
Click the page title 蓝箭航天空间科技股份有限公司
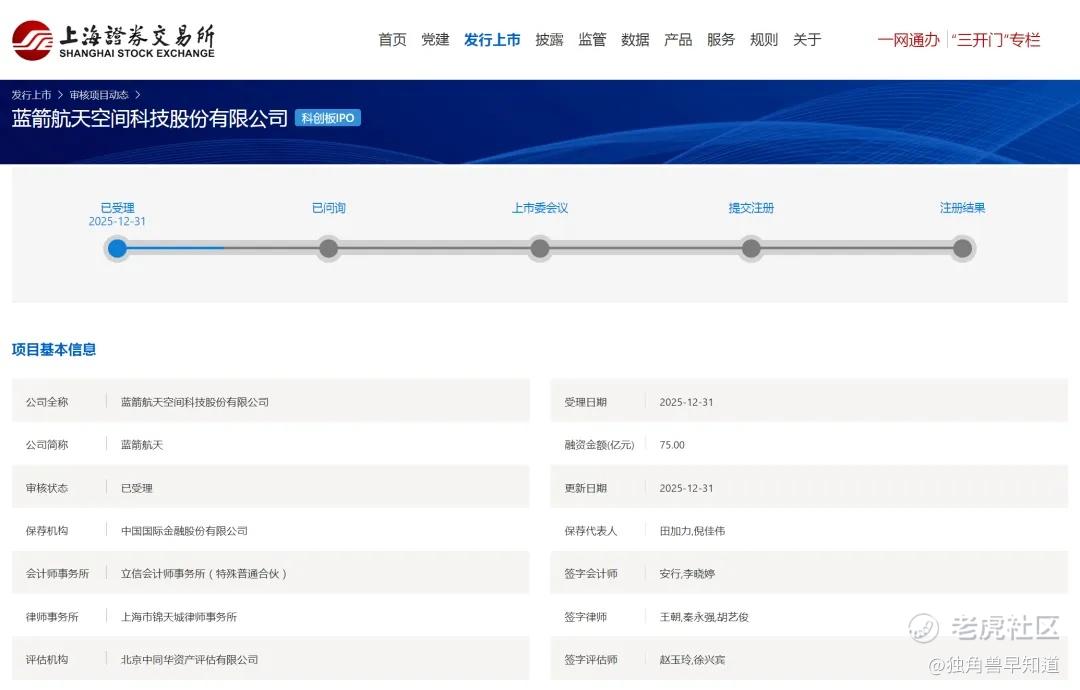(x=149, y=118)
